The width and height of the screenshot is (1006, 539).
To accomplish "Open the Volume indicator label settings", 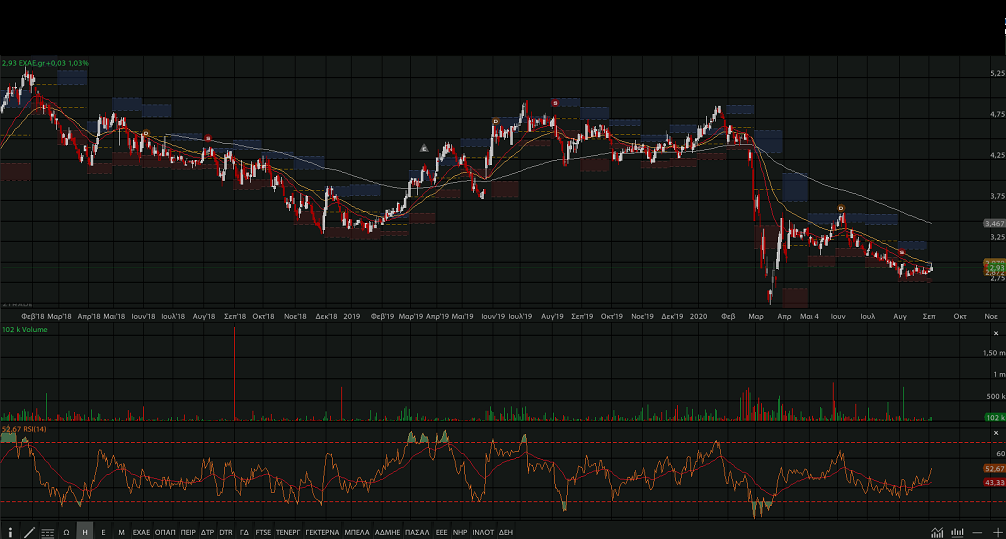I will [x=24, y=329].
